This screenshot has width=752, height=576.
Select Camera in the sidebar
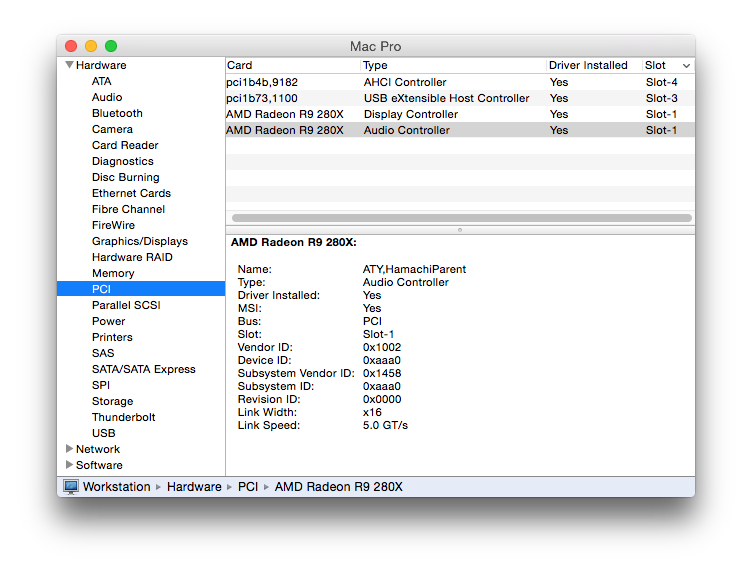(112, 129)
